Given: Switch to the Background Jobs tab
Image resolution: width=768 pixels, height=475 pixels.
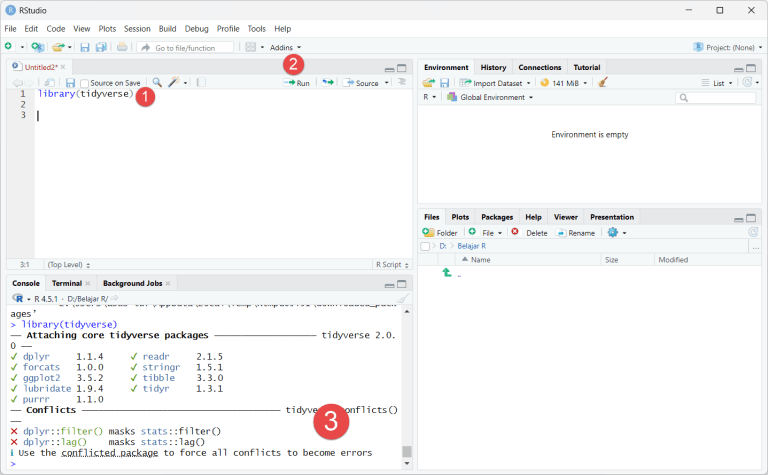Looking at the screenshot, I should click(132, 284).
